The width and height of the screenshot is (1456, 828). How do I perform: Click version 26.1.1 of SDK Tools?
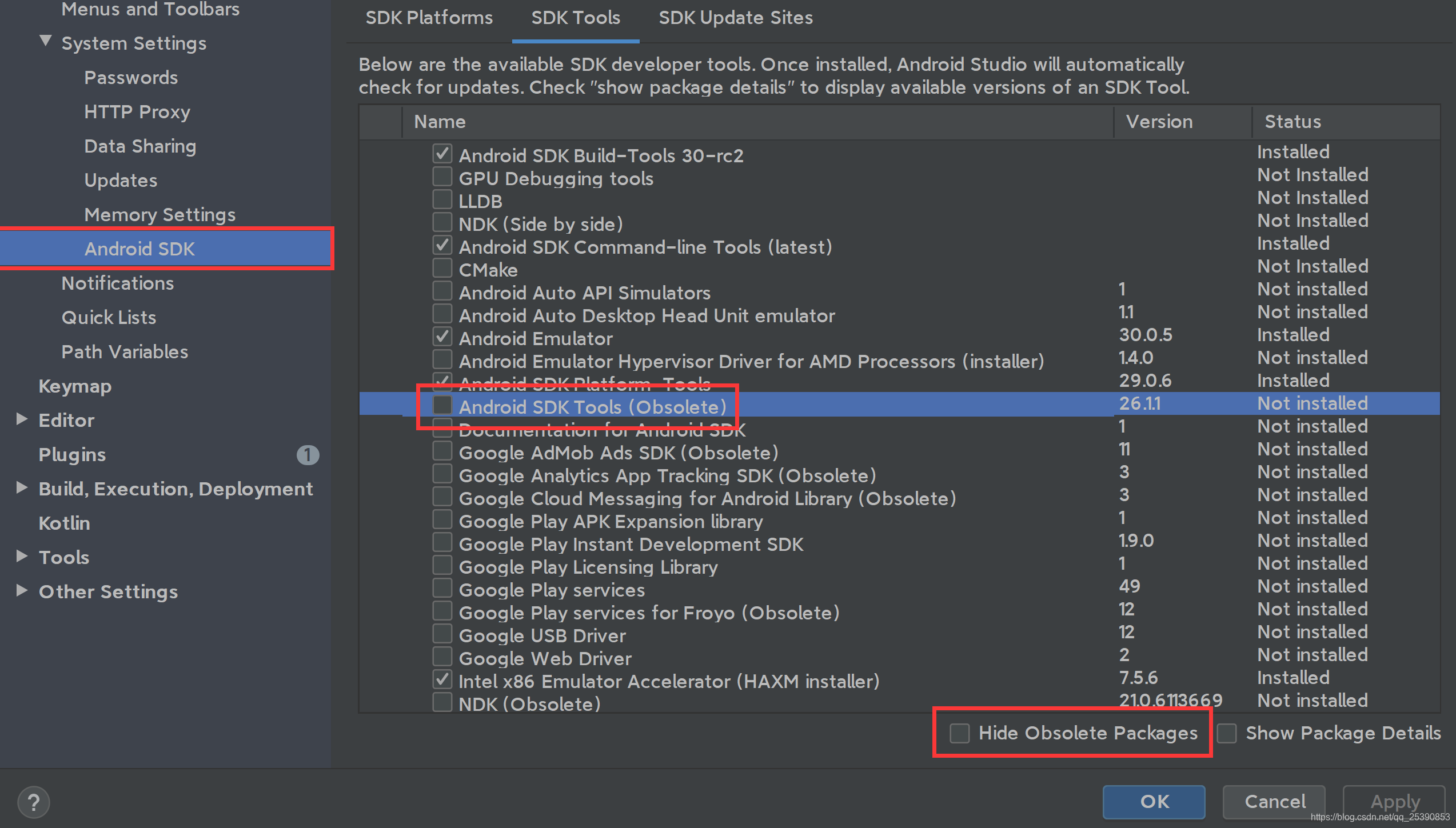pos(1140,403)
